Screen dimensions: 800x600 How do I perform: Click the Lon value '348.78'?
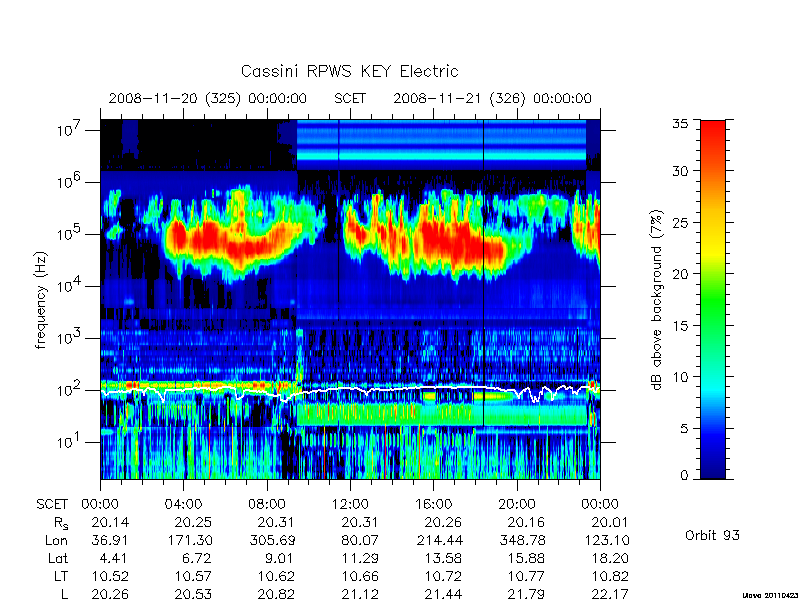pyautogui.click(x=521, y=540)
